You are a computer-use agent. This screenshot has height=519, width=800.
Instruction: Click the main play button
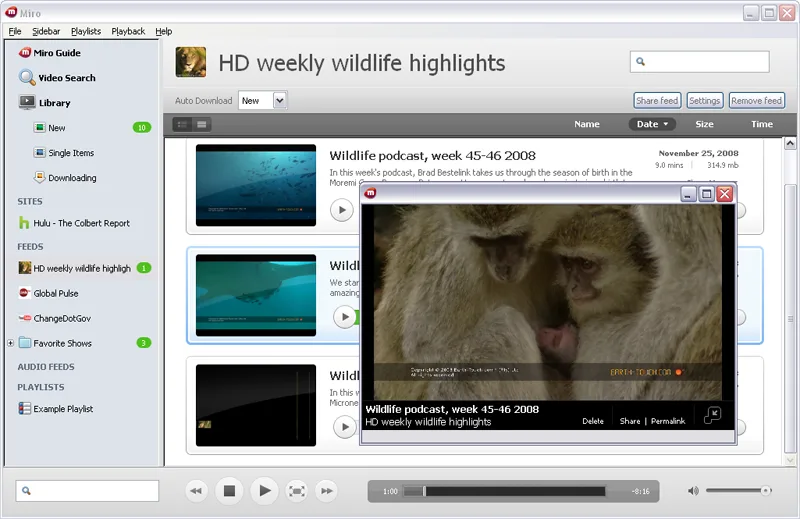[x=264, y=491]
